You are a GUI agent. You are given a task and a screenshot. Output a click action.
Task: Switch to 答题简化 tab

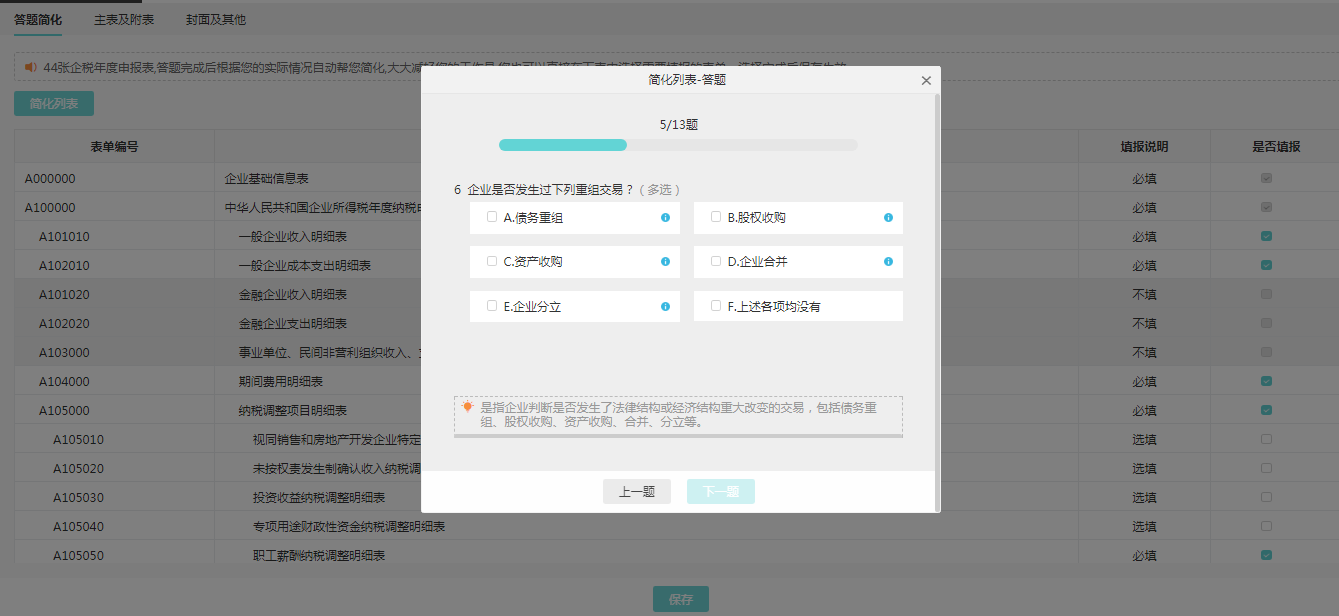[x=38, y=20]
